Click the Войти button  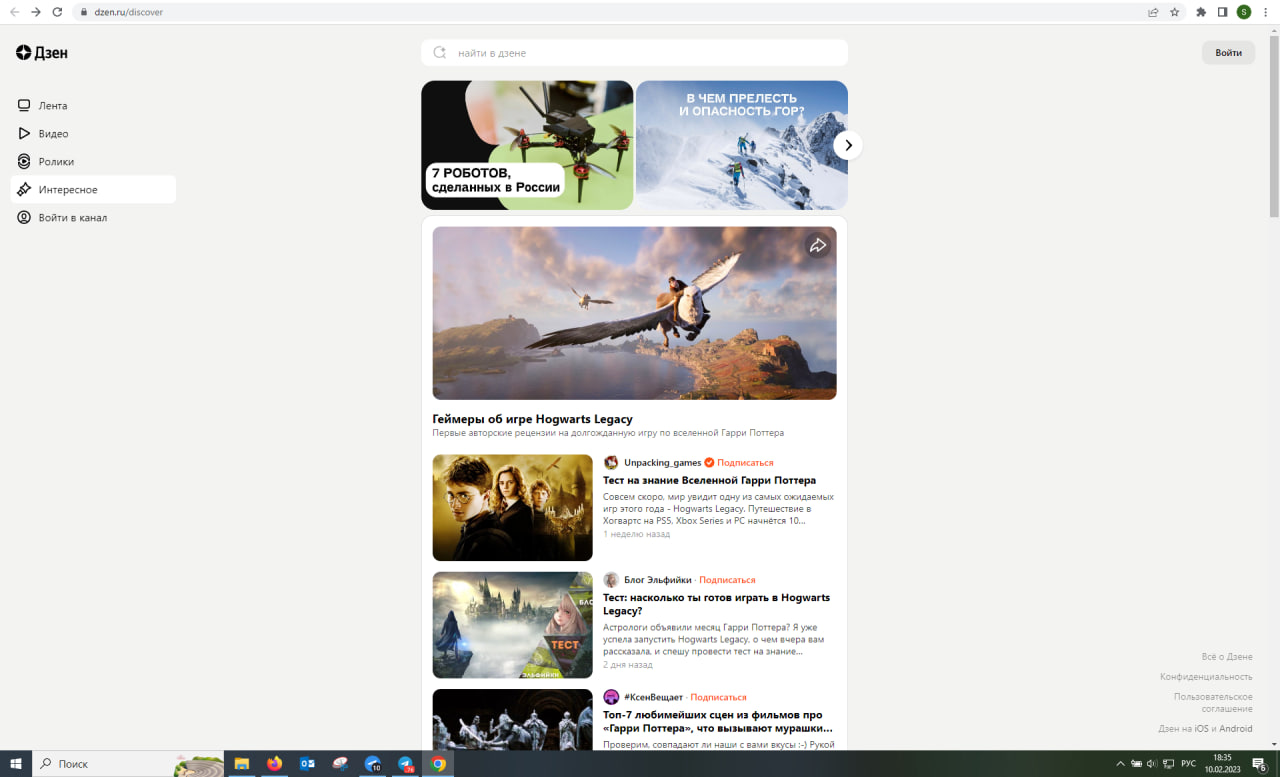[1228, 53]
